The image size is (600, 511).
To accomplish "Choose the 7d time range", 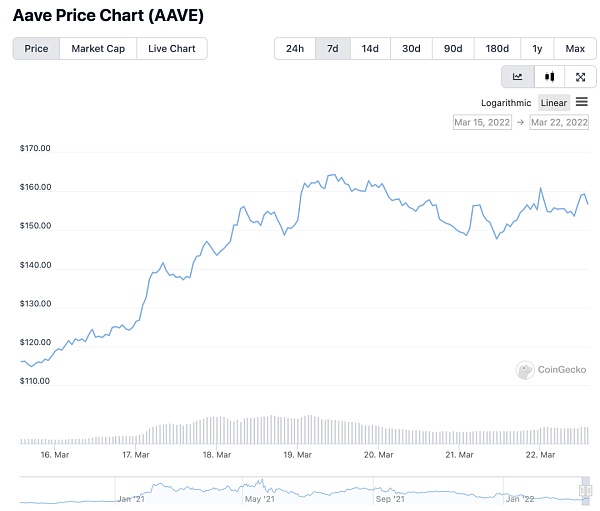I will (333, 48).
